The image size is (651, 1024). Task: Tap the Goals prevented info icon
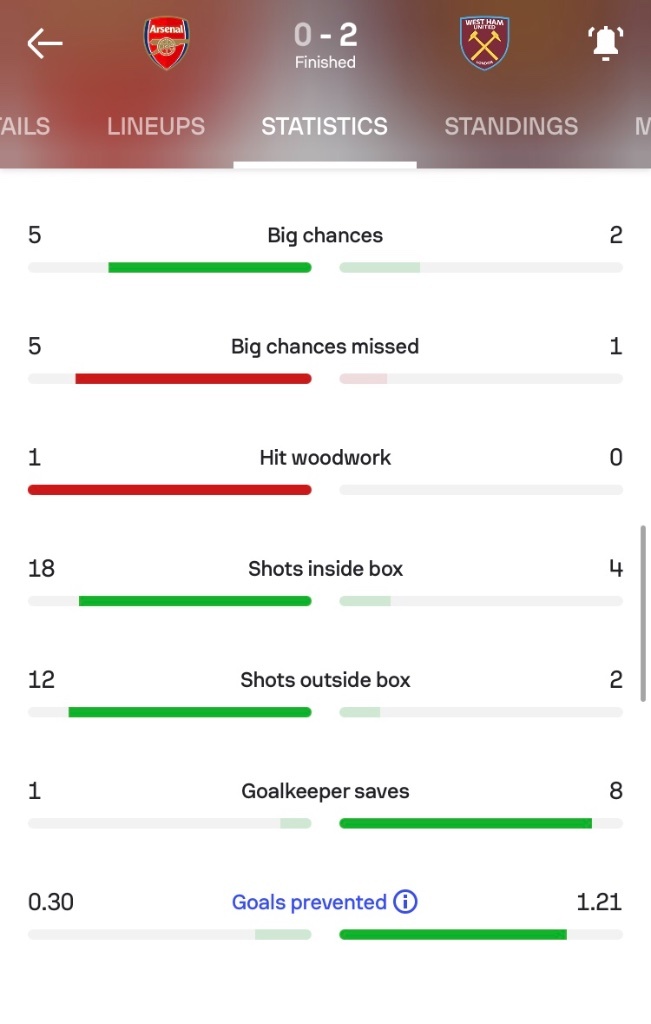pos(405,902)
